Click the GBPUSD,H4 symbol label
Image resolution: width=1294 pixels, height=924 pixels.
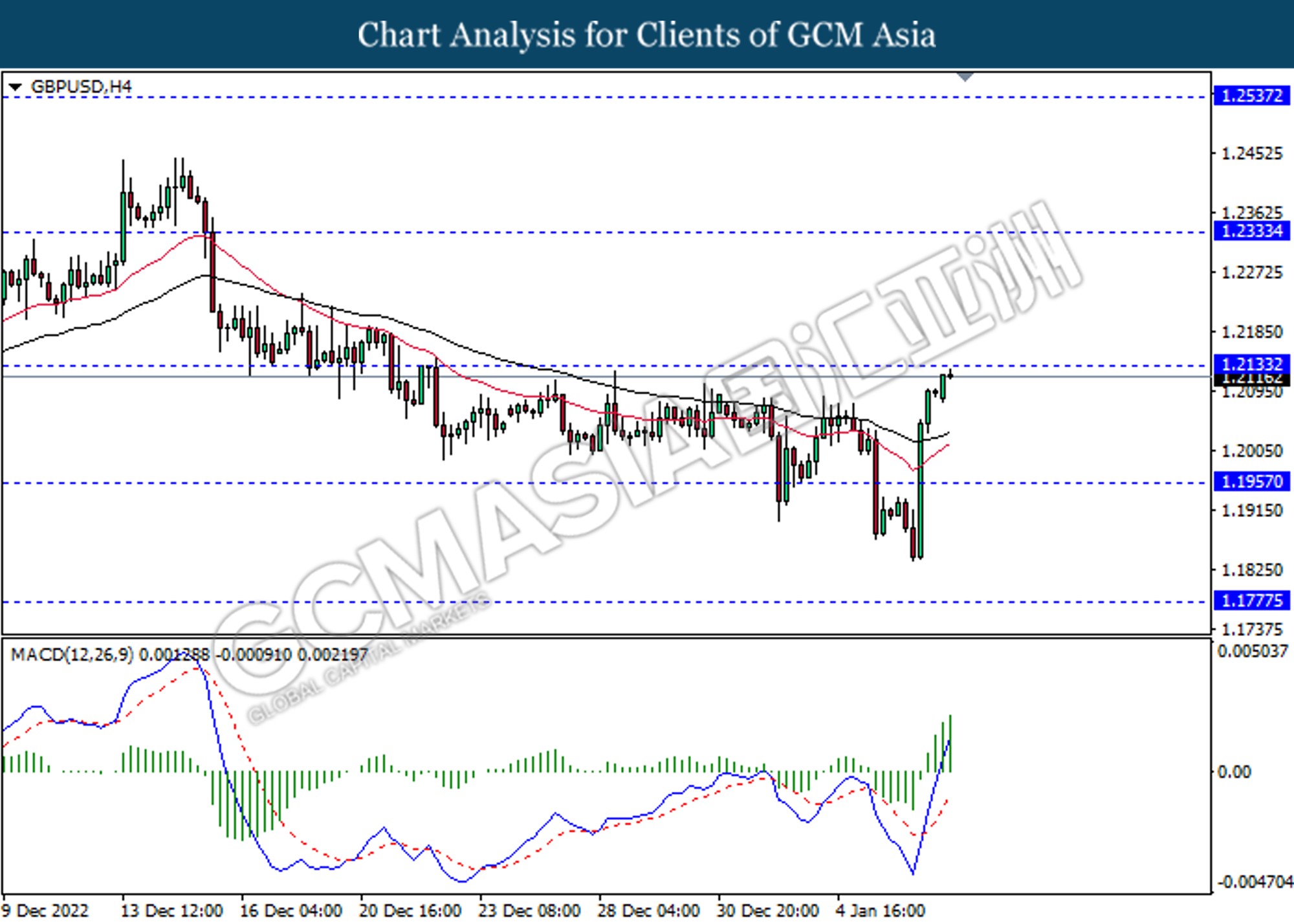81,87
